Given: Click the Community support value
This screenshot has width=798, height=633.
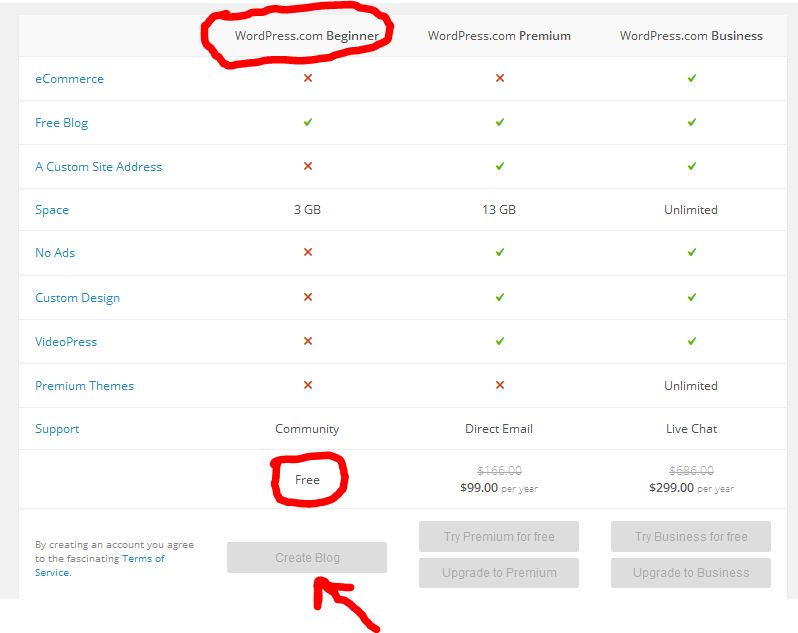Looking at the screenshot, I should (x=307, y=429).
